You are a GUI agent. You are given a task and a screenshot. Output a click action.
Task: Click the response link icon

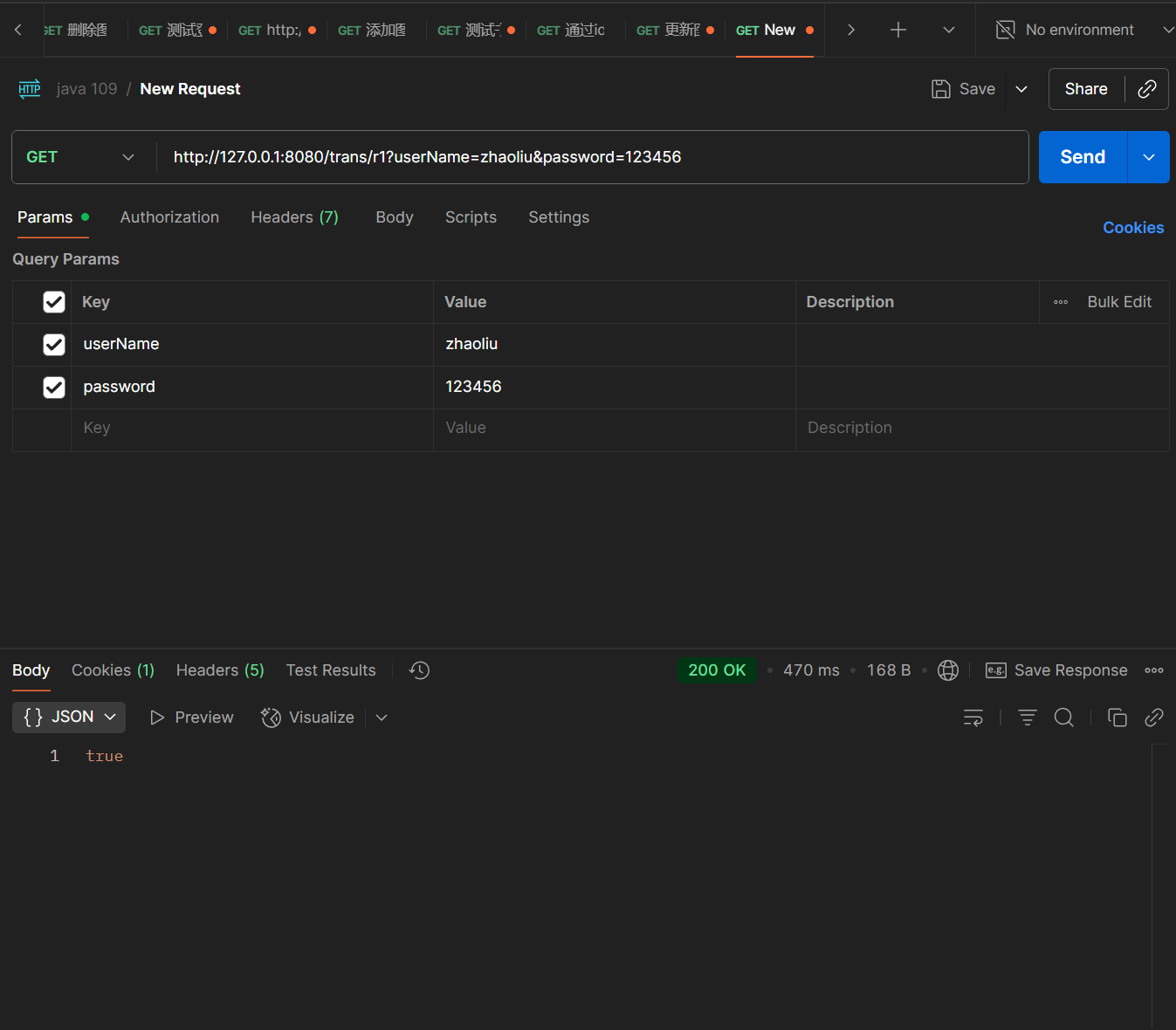click(1154, 718)
